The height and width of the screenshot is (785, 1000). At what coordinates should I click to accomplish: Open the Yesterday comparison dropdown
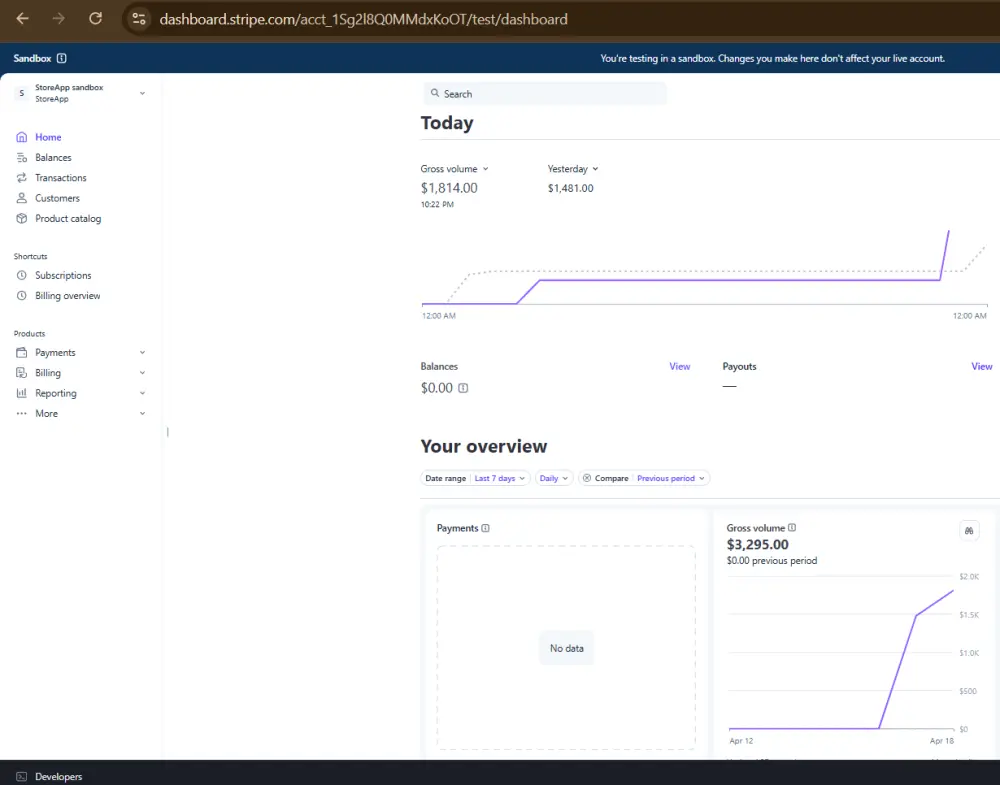[x=573, y=169]
